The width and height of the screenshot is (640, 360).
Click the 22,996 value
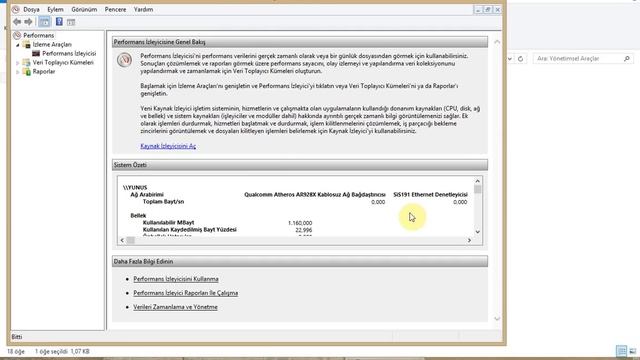(304, 230)
